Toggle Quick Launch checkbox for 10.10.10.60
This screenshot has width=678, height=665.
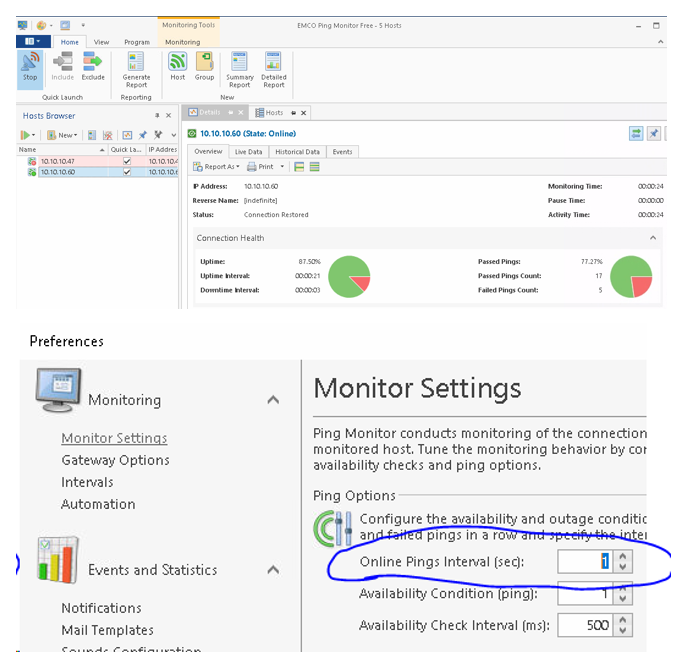pyautogui.click(x=127, y=172)
